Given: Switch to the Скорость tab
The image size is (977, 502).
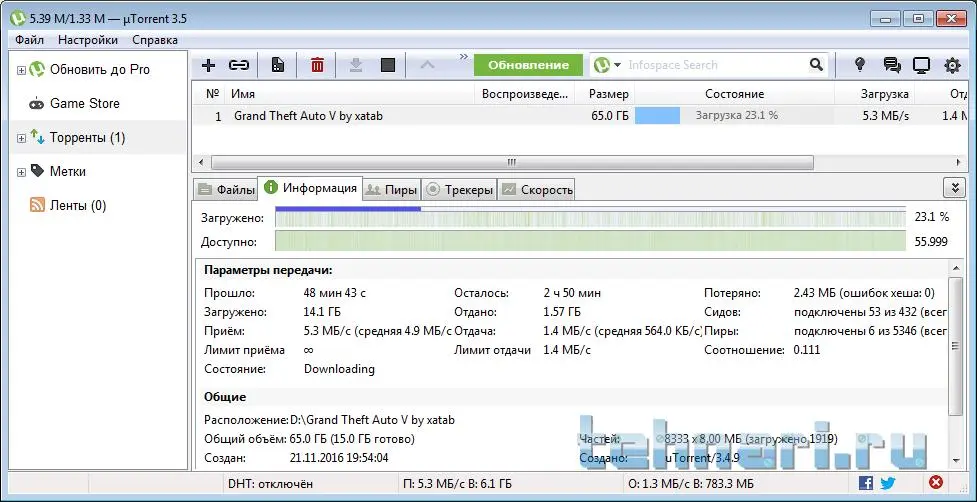Looking at the screenshot, I should [x=536, y=189].
